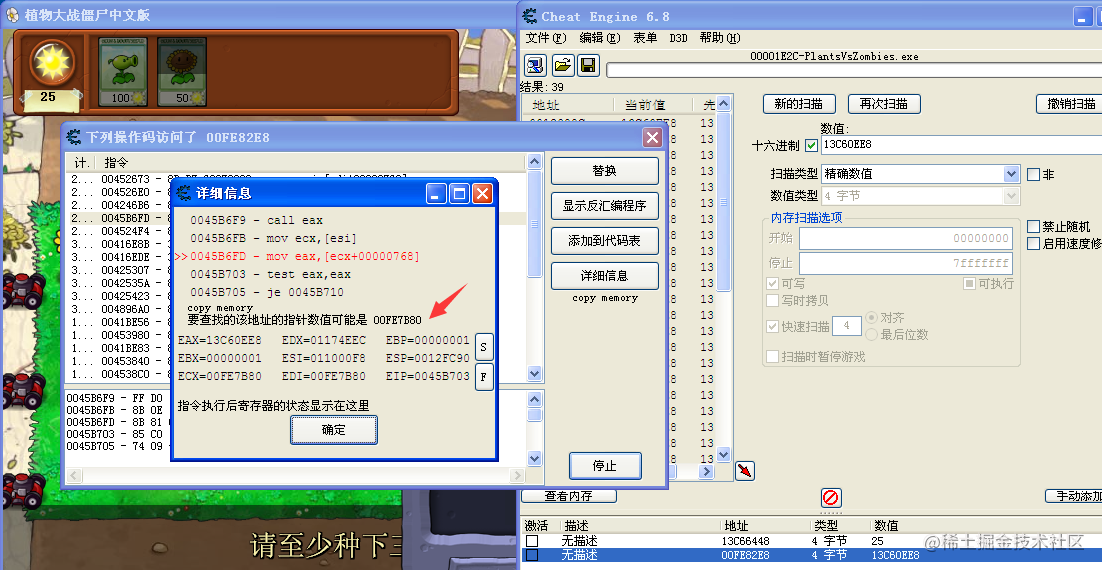This screenshot has width=1102, height=570.
Task: Enable the 禁止随机 checkbox
Action: tap(1033, 226)
